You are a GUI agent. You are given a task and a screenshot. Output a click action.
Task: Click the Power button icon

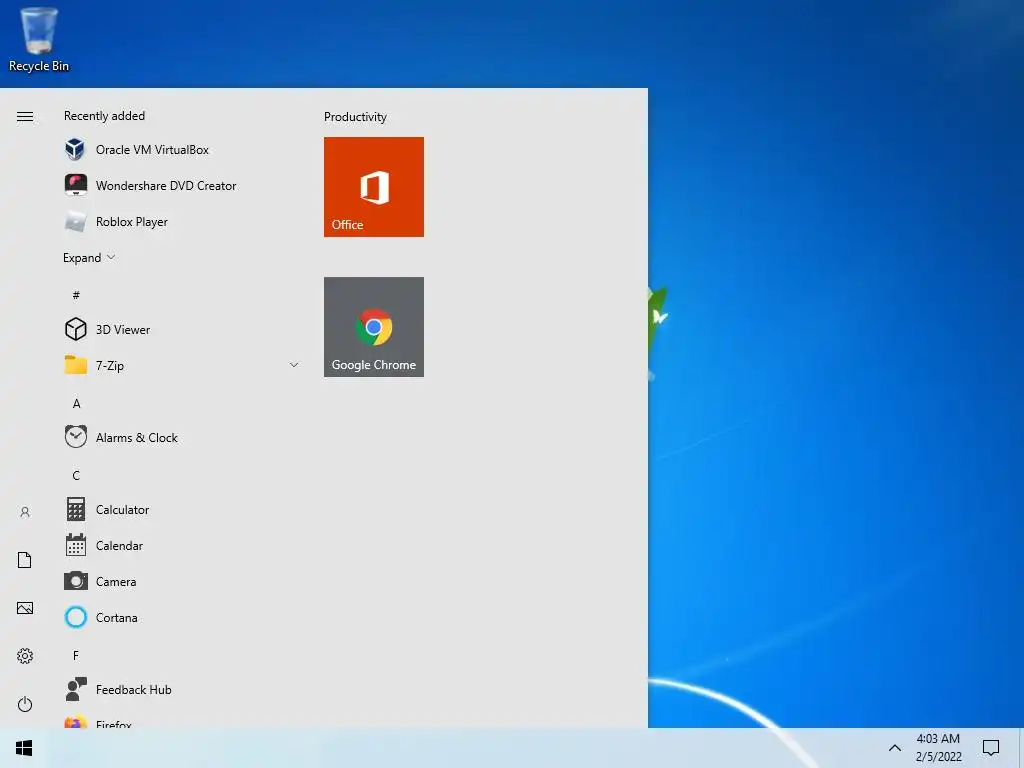pyautogui.click(x=25, y=704)
